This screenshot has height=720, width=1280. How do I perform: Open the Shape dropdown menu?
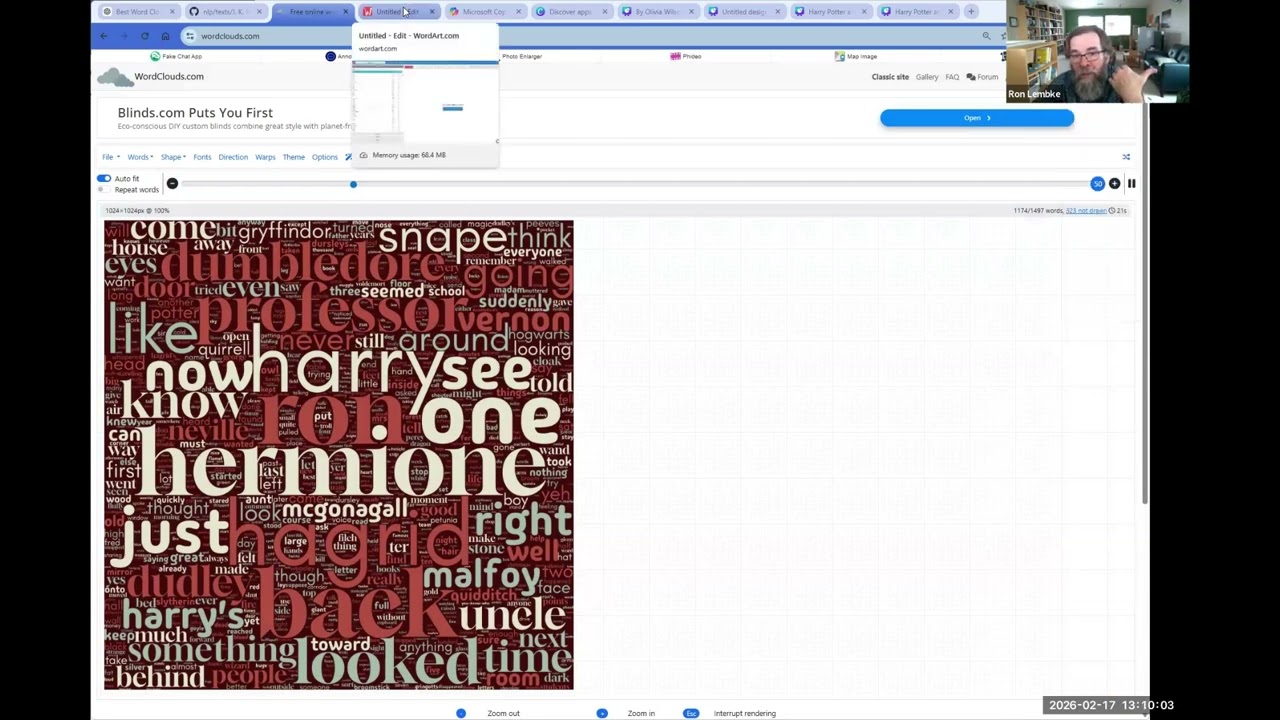coord(173,157)
